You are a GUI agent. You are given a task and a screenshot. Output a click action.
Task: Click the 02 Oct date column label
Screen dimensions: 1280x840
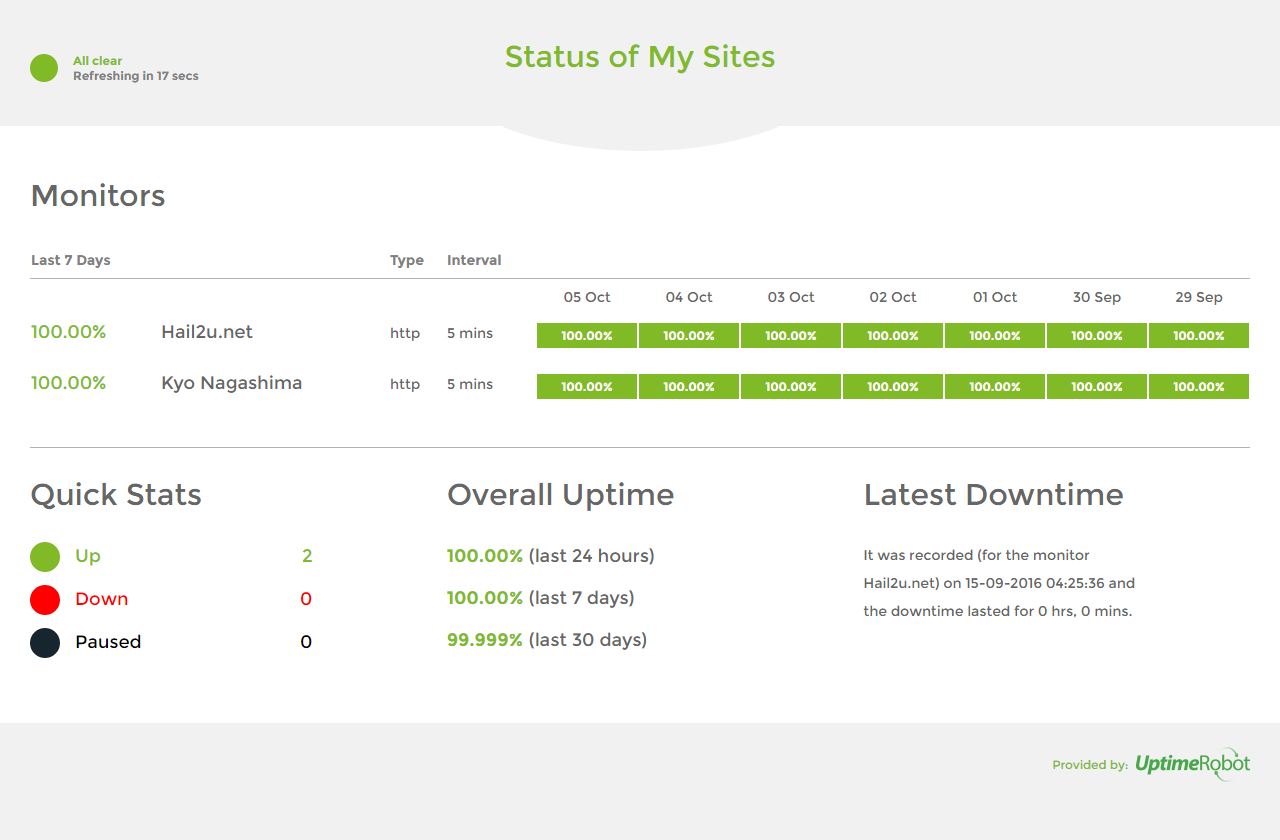tap(892, 297)
